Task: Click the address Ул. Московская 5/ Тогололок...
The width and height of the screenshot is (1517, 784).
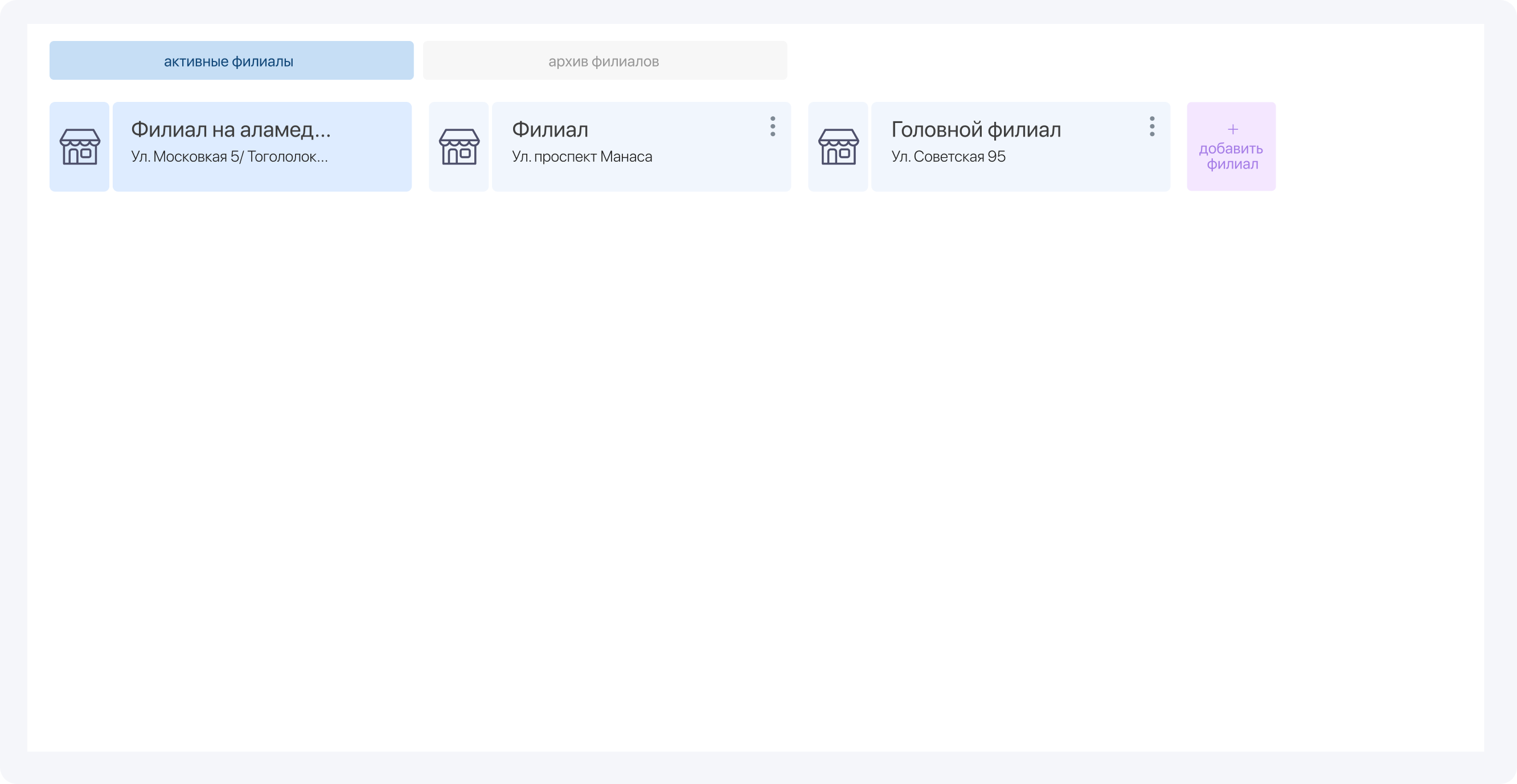Action: click(229, 157)
